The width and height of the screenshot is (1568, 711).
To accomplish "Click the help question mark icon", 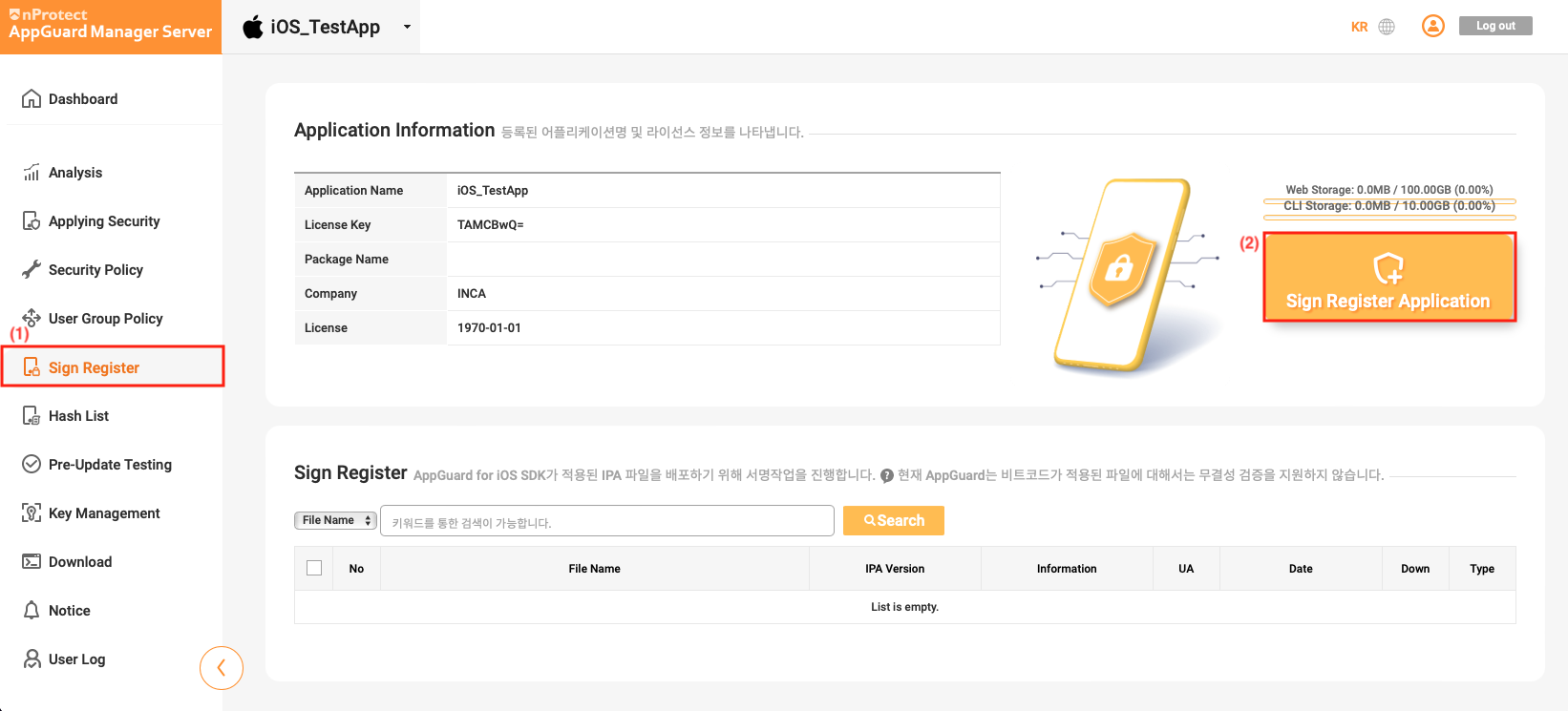I will 887,475.
